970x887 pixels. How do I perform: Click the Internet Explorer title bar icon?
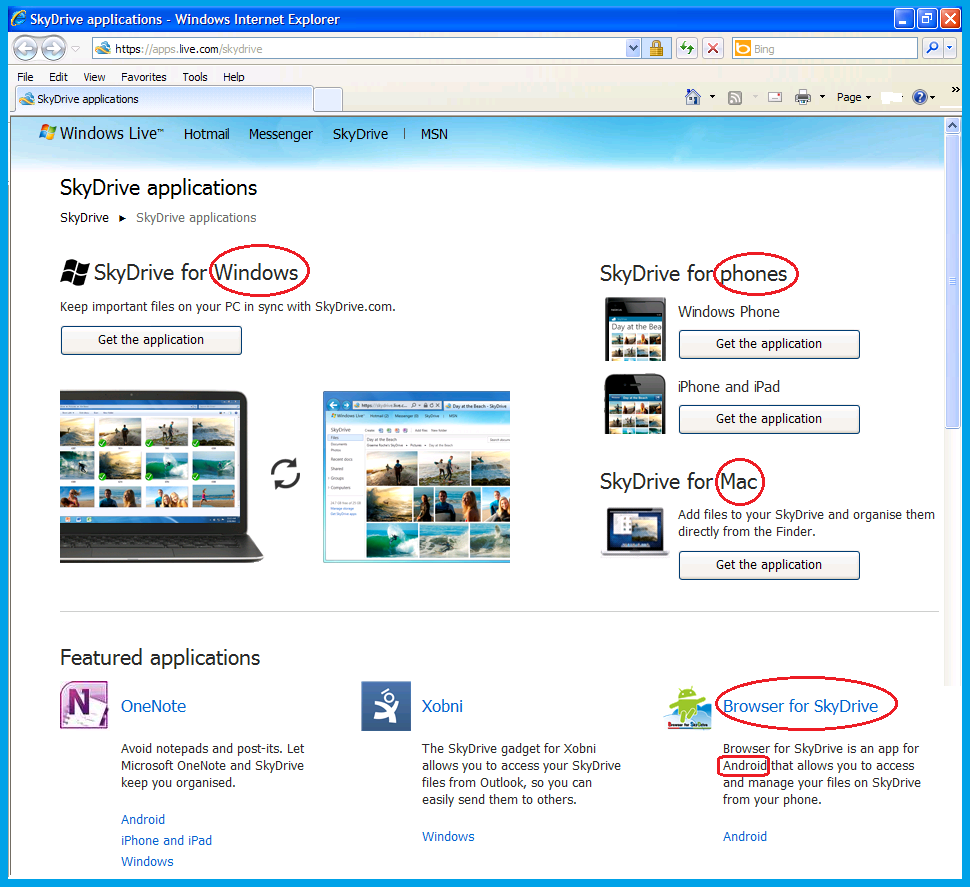pyautogui.click(x=19, y=19)
